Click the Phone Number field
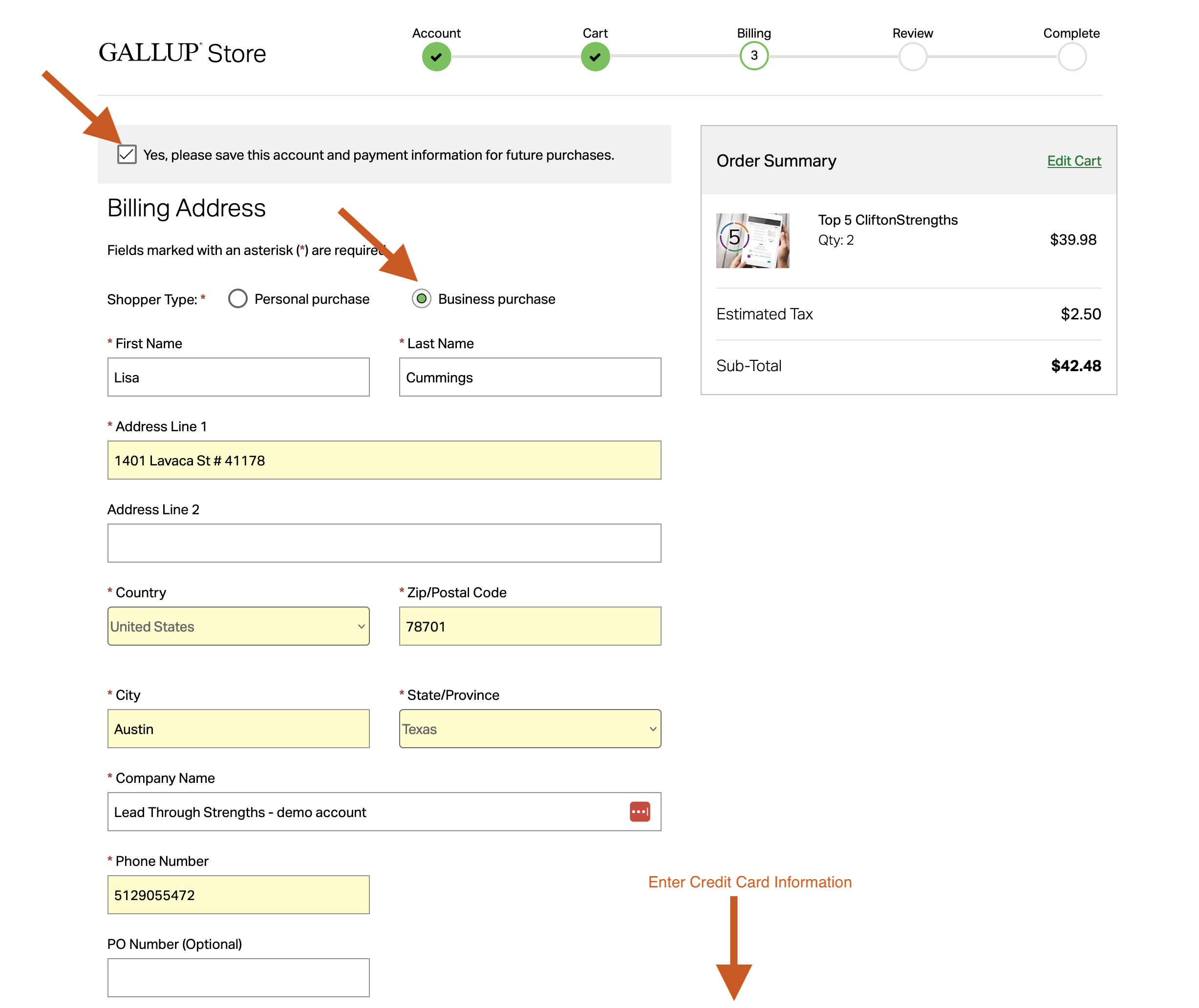Screen dimensions: 1199x1008 pyautogui.click(x=238, y=895)
